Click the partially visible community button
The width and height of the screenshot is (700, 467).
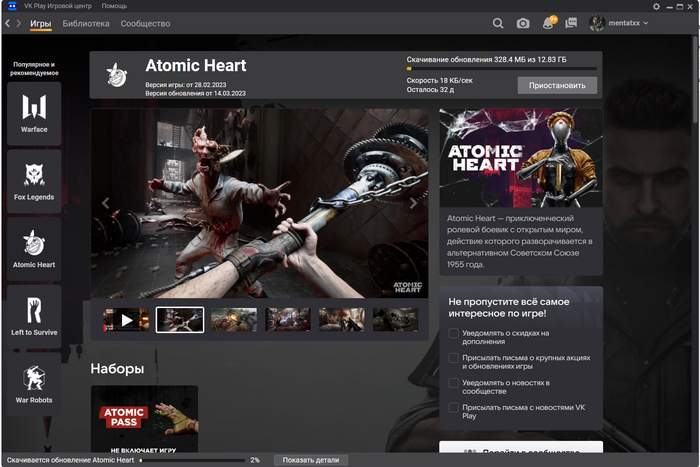521,447
